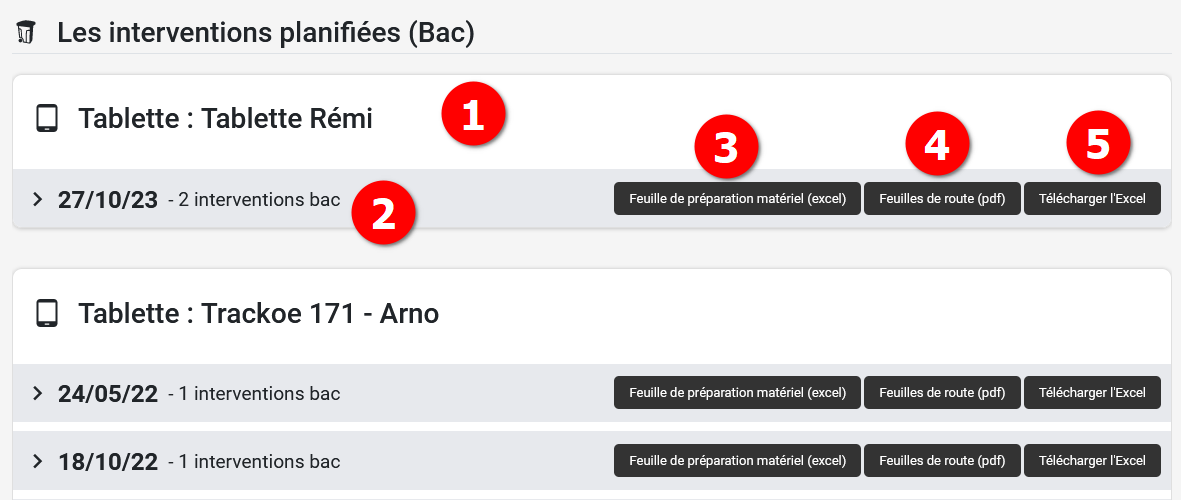Click red annotation marker number 4
The height and width of the screenshot is (500, 1181).
coord(937,144)
